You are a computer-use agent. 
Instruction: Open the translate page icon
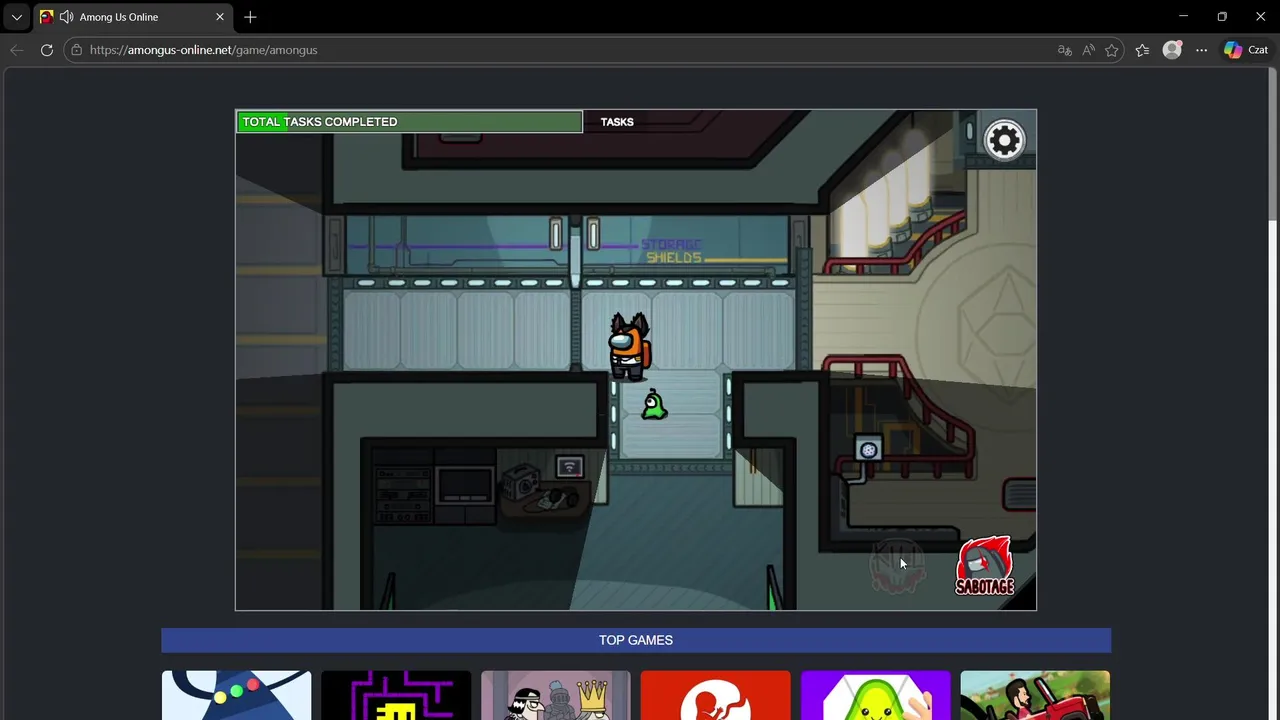[1065, 50]
